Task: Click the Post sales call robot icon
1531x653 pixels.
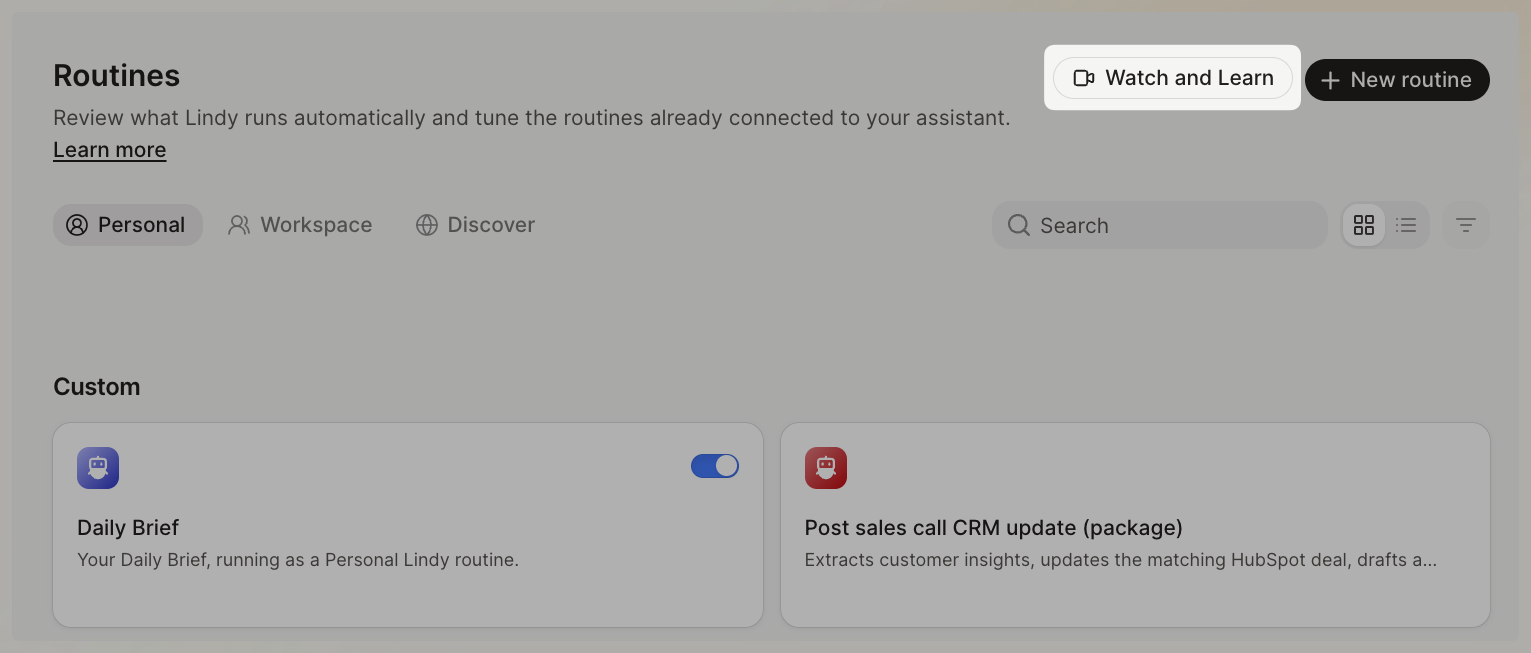Action: click(x=826, y=468)
